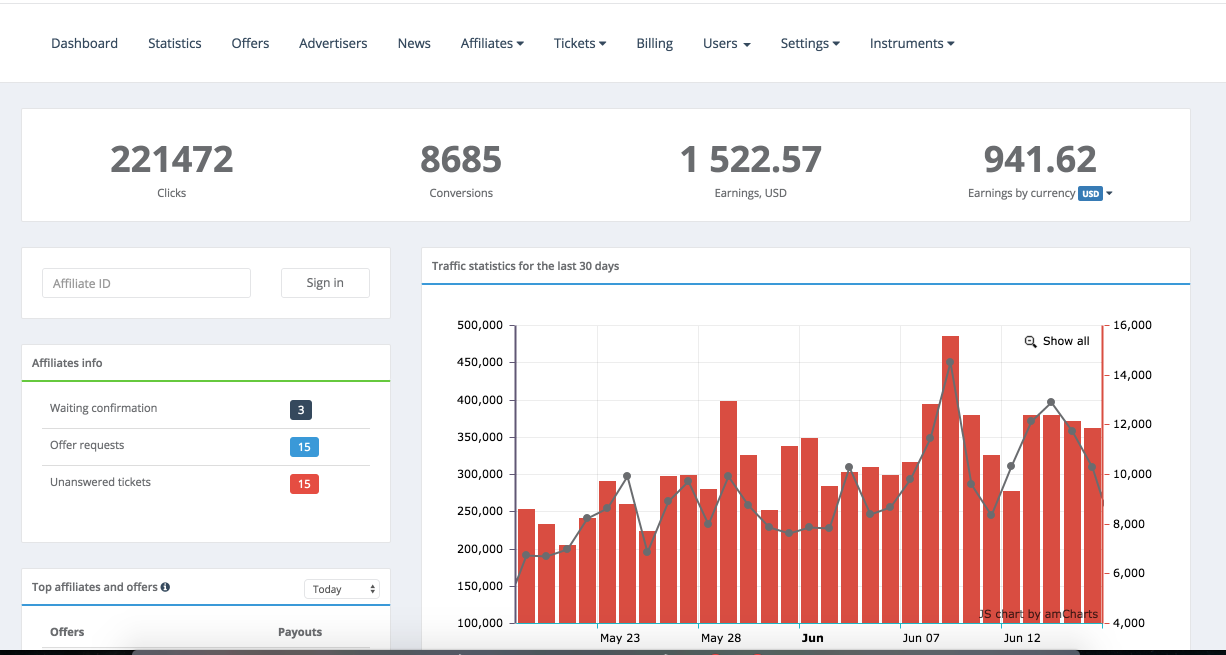1226x655 pixels.
Task: Click the Sign in button
Action: (325, 283)
